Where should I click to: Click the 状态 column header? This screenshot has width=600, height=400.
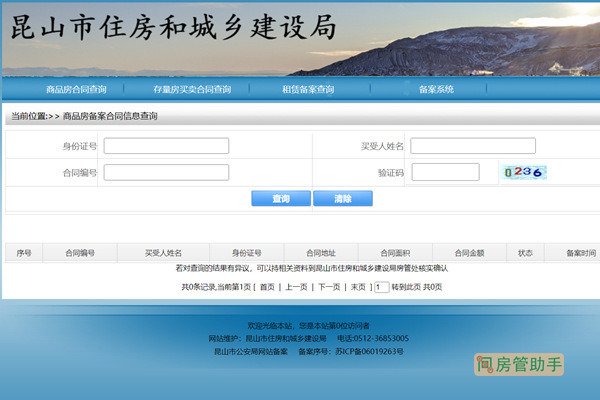(x=525, y=253)
